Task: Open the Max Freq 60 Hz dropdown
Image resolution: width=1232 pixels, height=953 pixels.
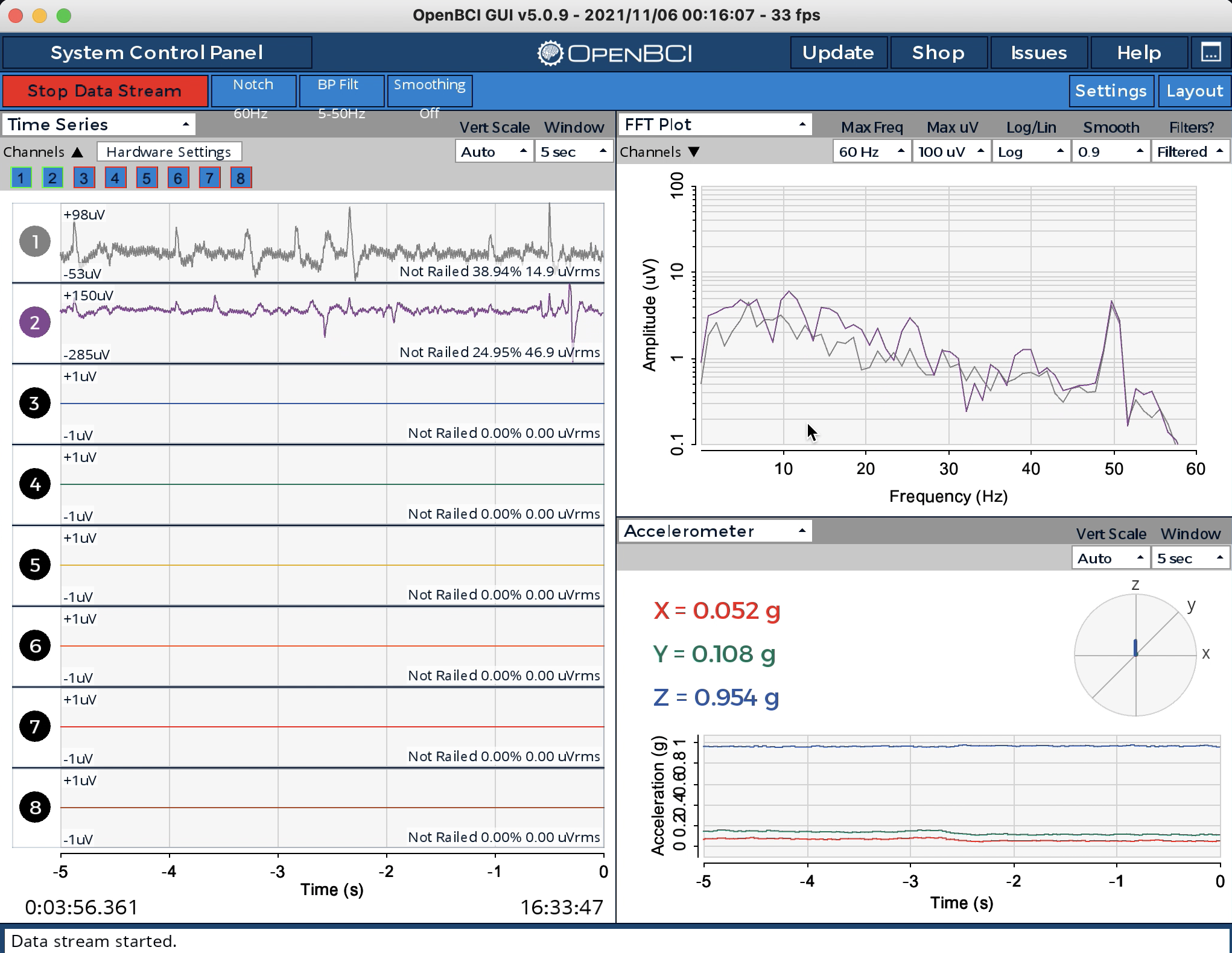Action: tap(872, 152)
